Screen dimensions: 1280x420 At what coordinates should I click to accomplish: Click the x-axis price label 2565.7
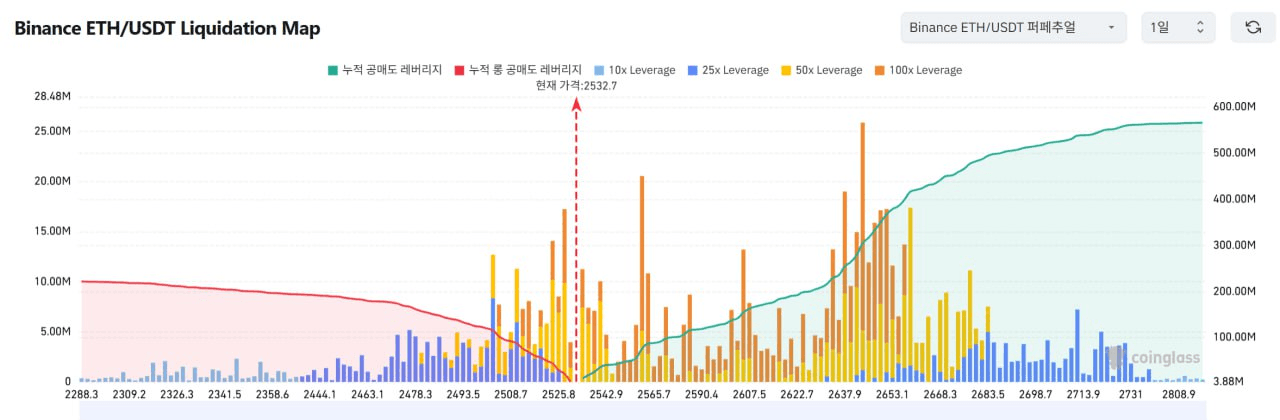pos(653,396)
